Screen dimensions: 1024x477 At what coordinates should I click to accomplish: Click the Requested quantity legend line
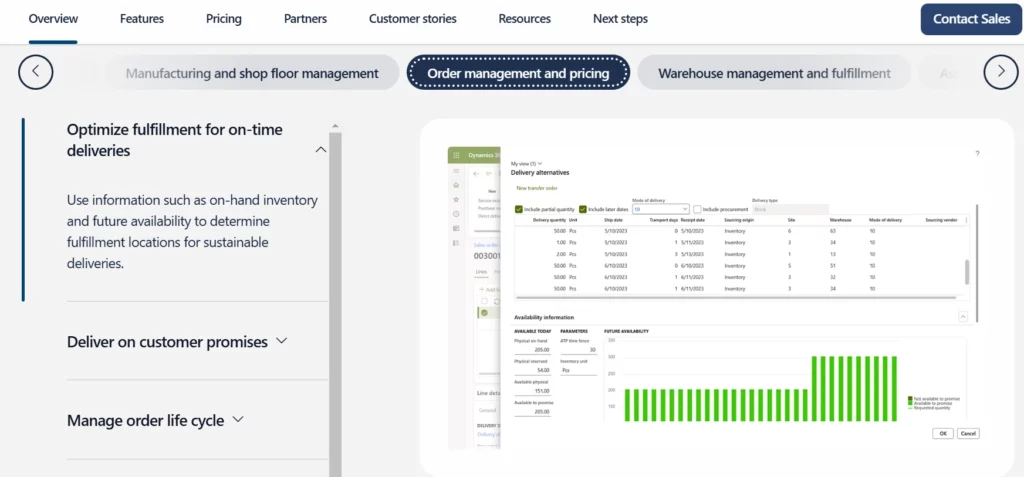tap(910, 408)
